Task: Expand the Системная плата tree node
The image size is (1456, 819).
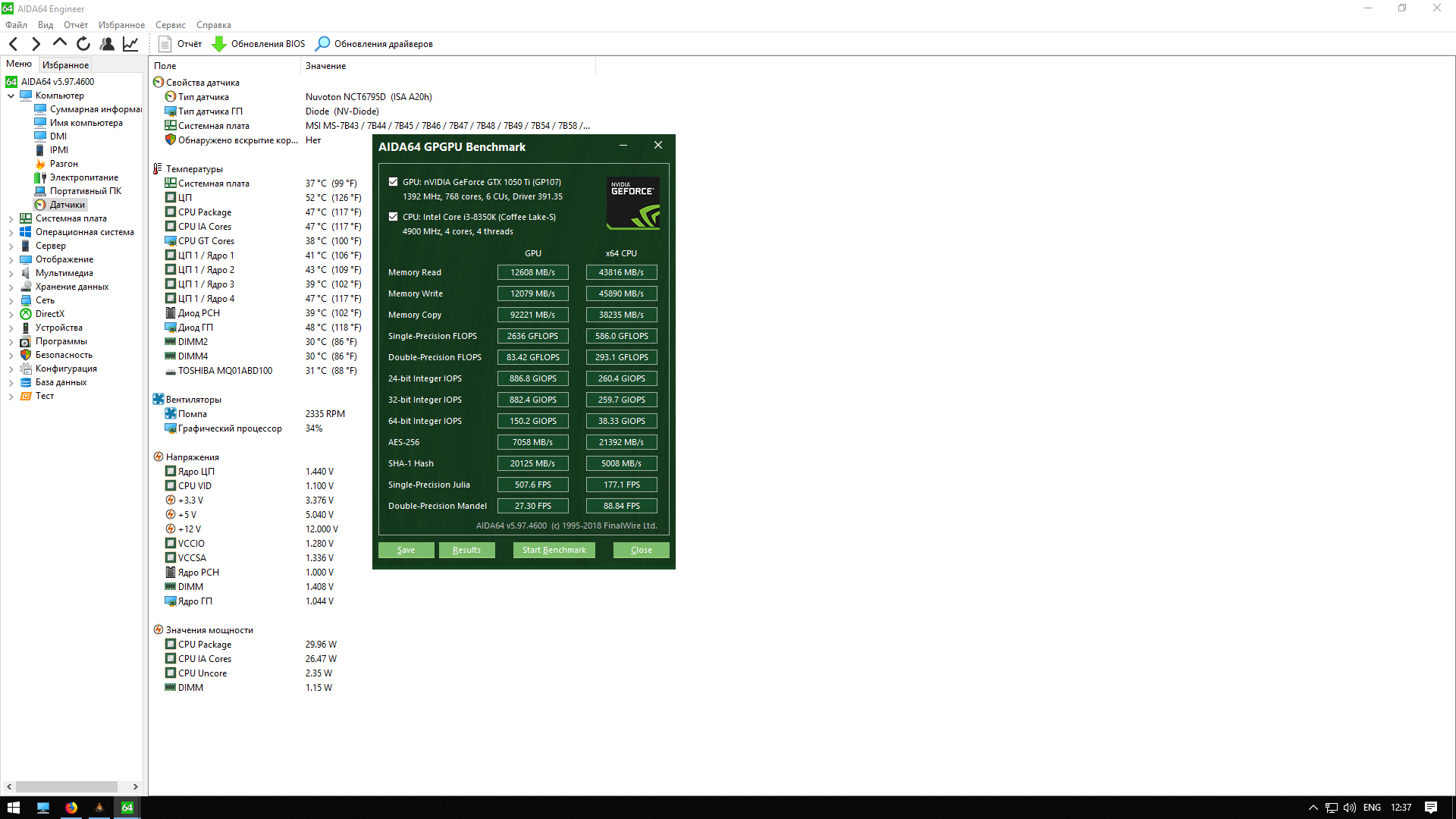Action: tap(11, 218)
